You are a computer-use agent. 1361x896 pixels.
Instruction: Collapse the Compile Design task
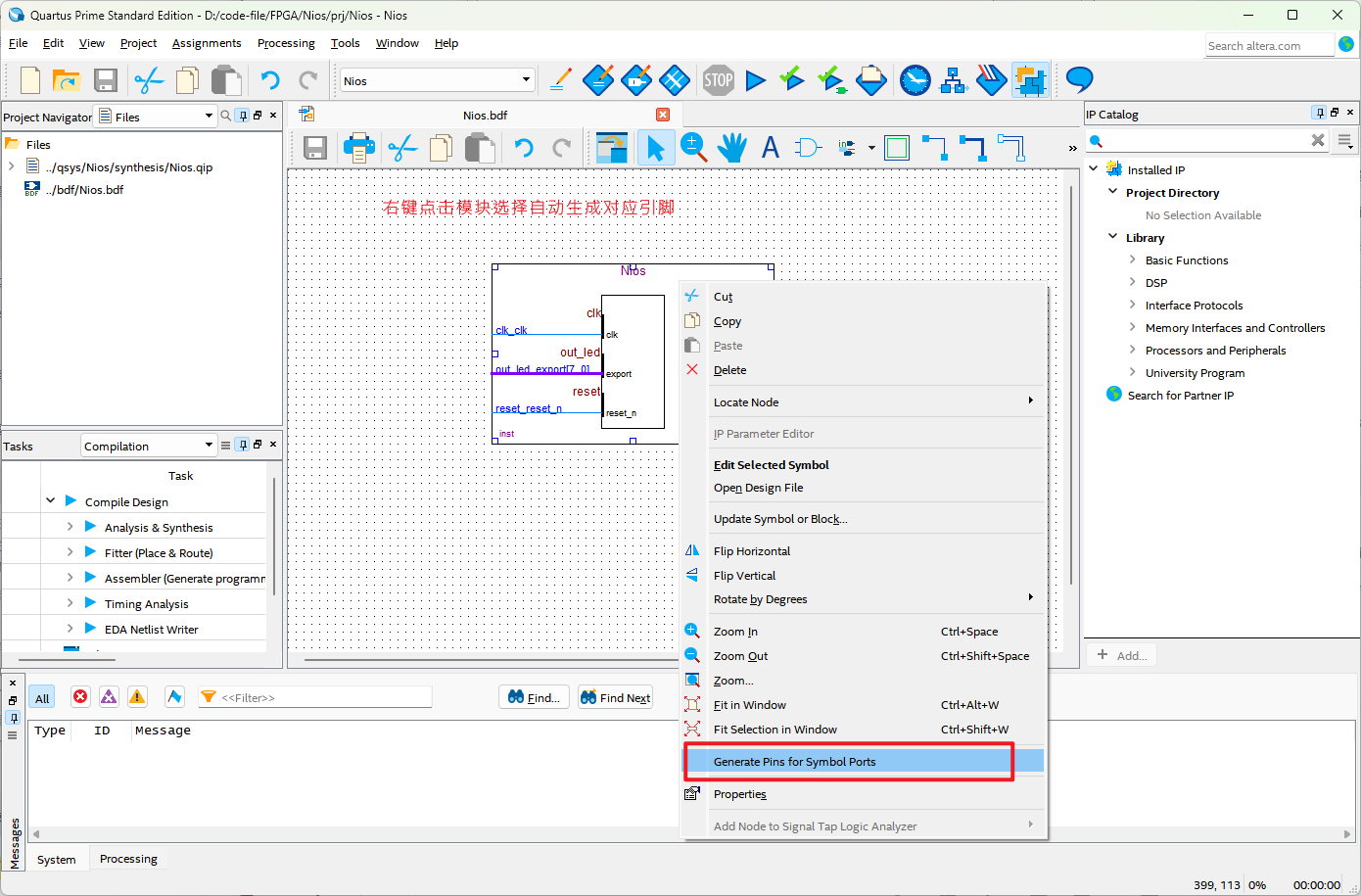[50, 500]
